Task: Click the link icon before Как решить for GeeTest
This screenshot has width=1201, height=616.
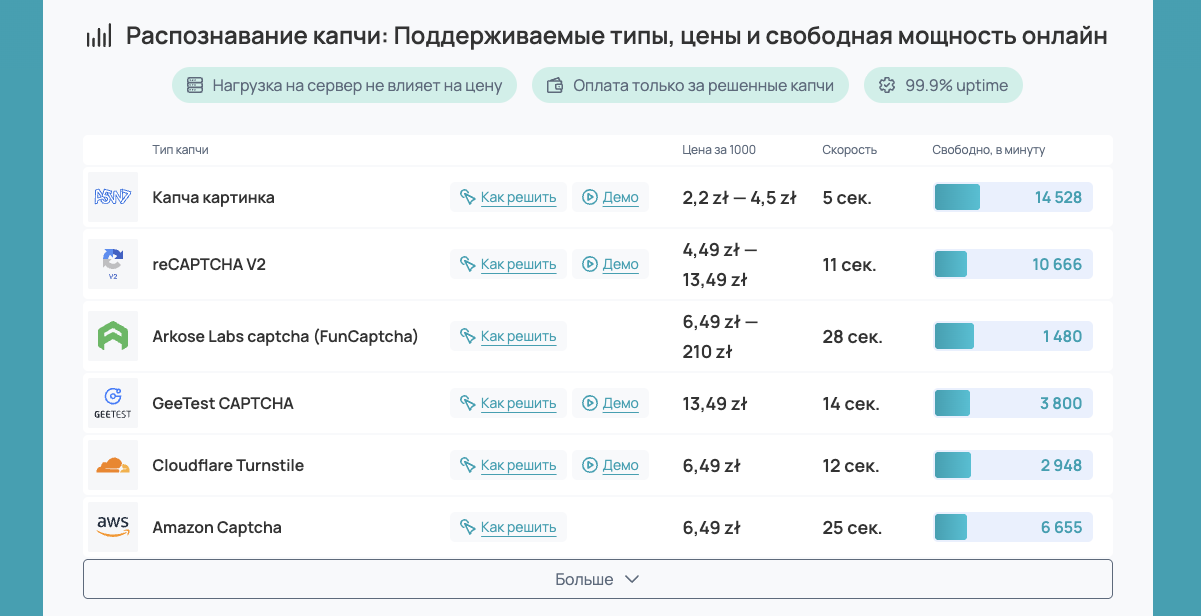Action: pos(466,402)
